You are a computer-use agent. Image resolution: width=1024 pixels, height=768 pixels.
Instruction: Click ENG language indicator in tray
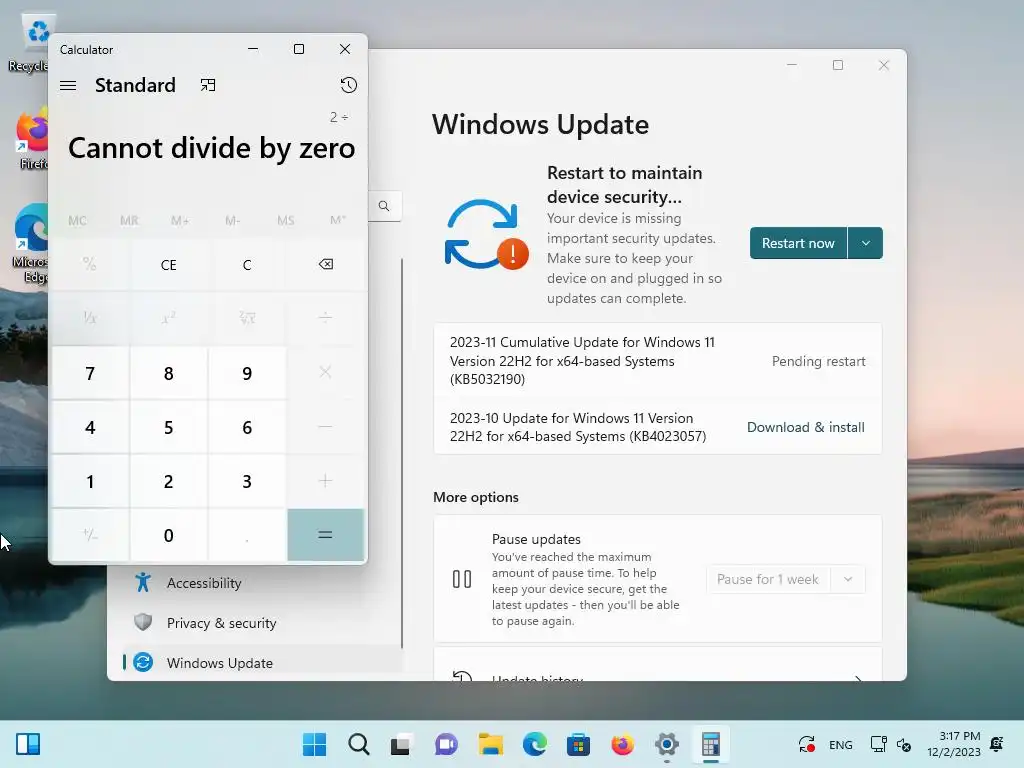click(x=840, y=744)
